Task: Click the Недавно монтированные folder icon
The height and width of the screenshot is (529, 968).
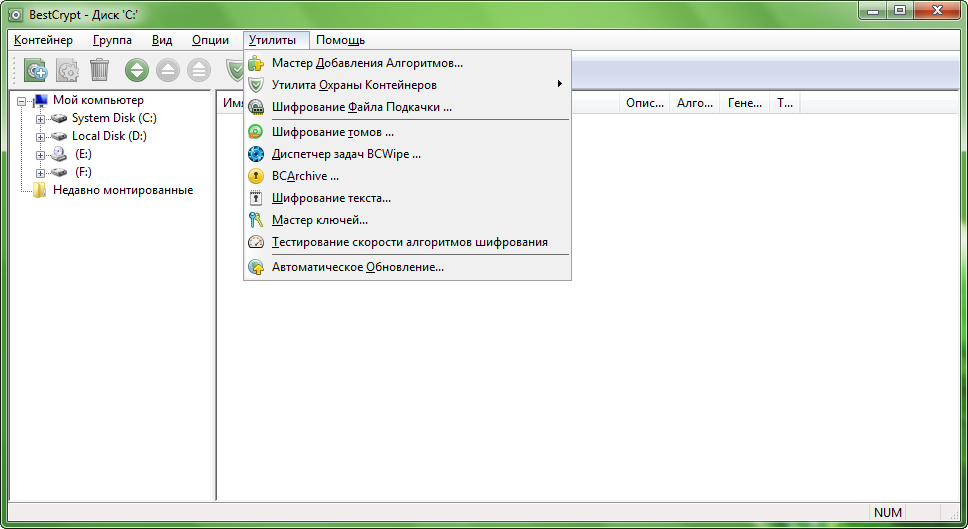Action: (40, 190)
